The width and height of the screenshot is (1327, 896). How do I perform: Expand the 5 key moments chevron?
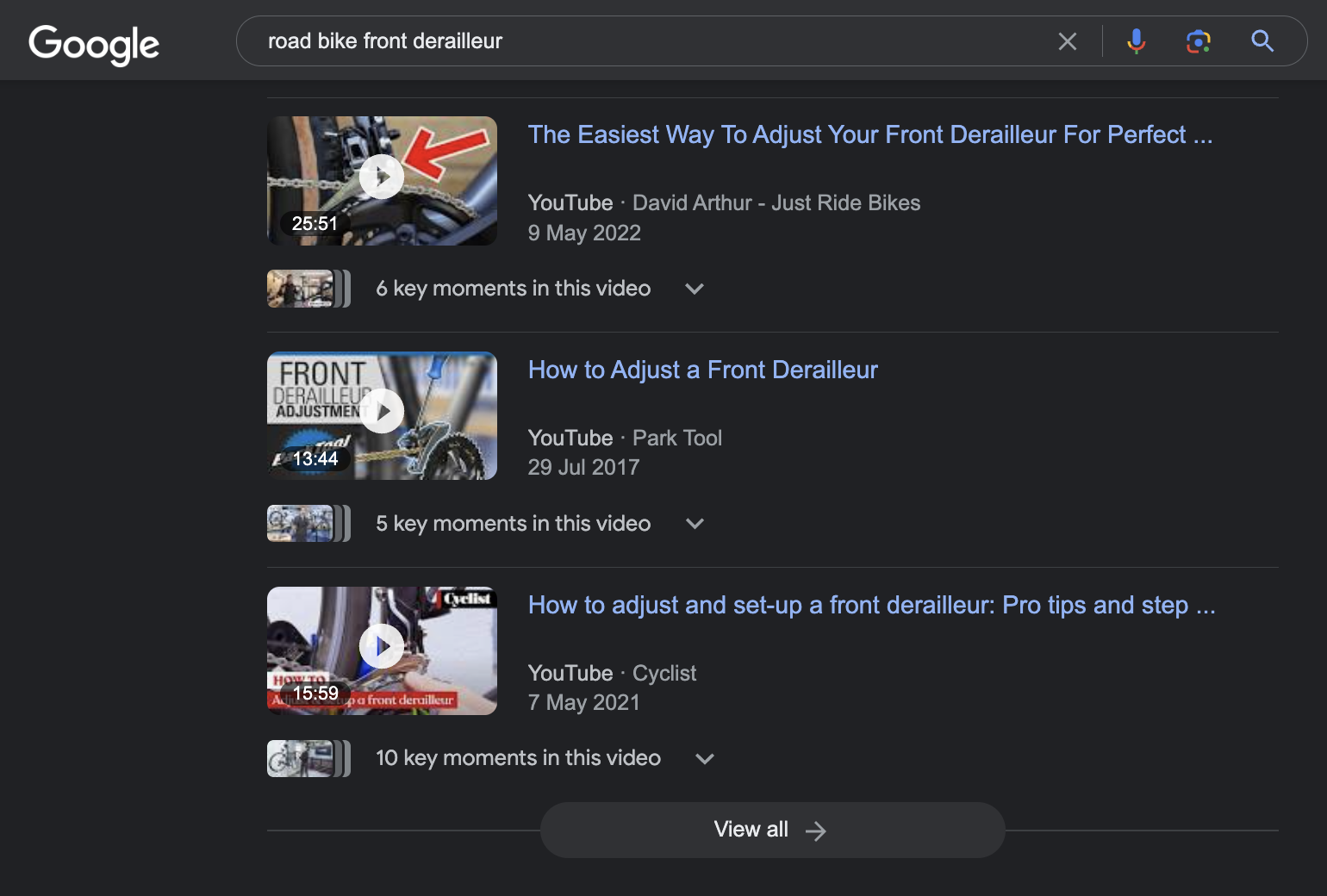[x=695, y=524]
